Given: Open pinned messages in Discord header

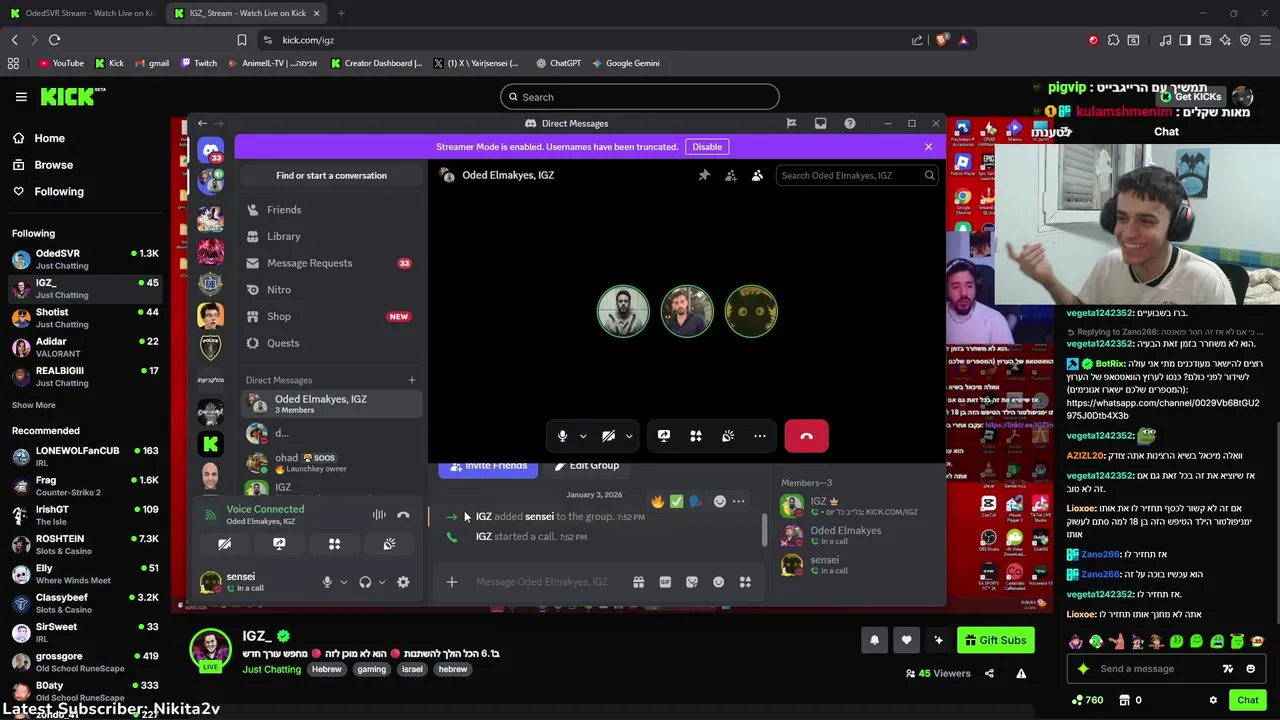Looking at the screenshot, I should click(x=704, y=175).
